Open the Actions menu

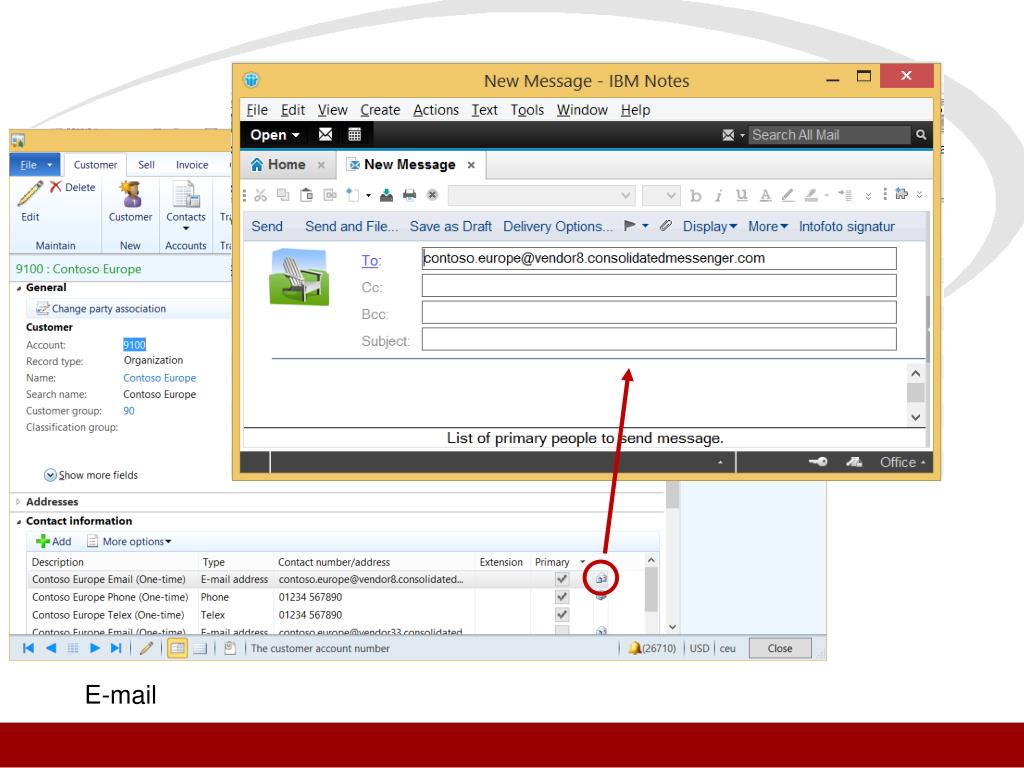436,110
